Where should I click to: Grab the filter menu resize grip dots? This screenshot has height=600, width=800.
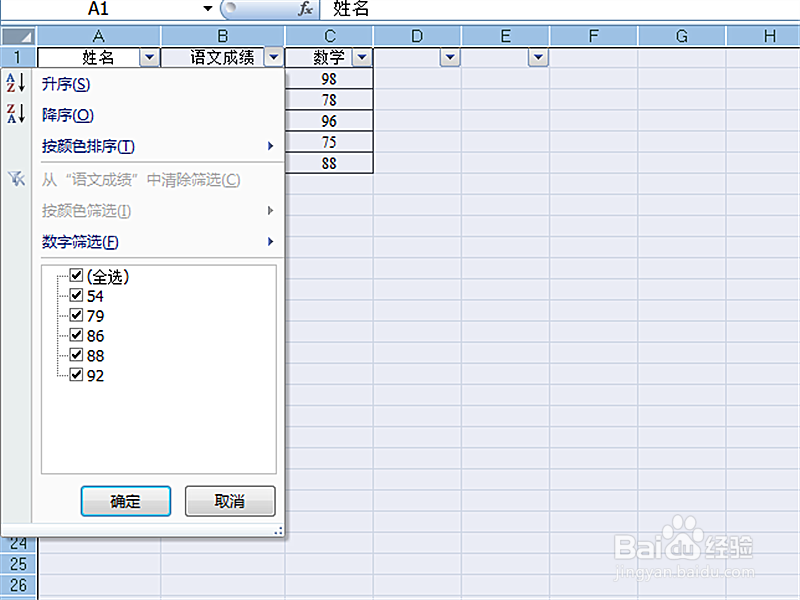coord(278,532)
